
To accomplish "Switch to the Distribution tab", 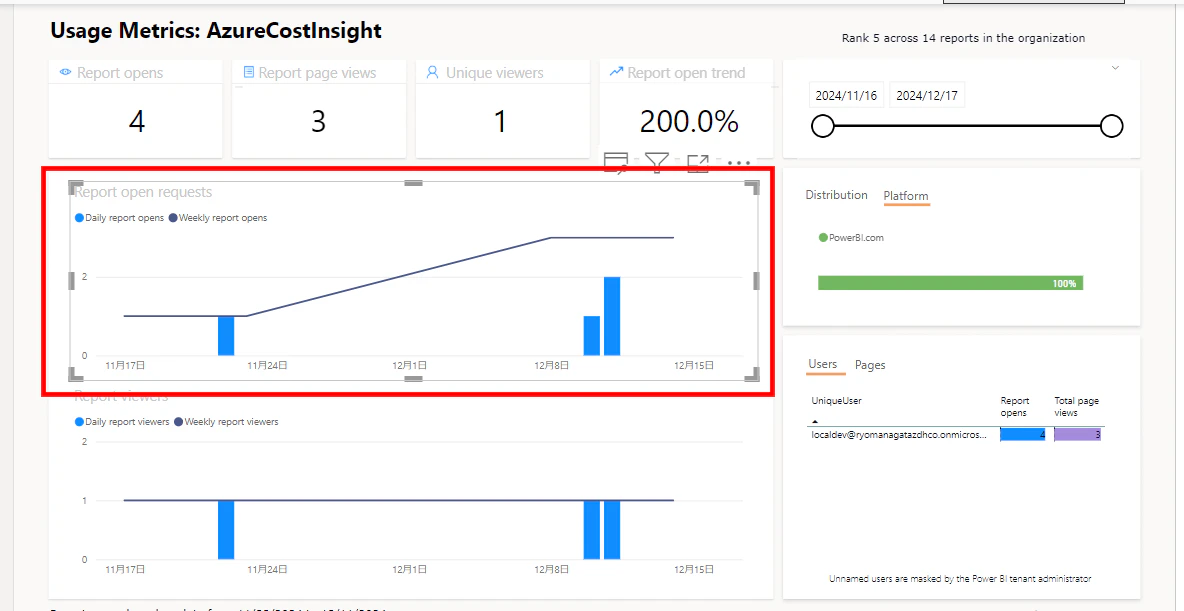I will click(x=836, y=195).
